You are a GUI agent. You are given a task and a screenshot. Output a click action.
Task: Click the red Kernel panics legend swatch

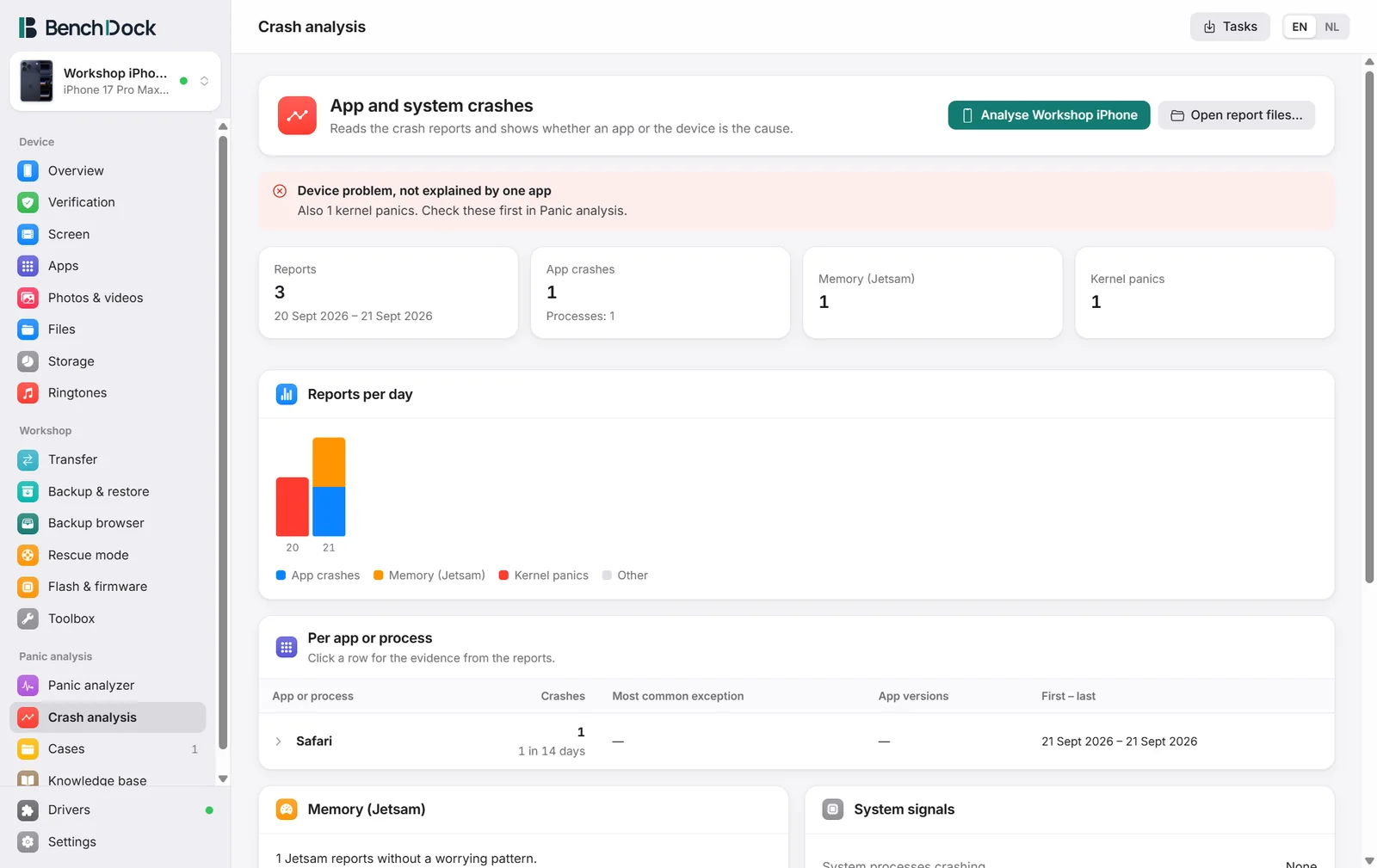point(503,576)
